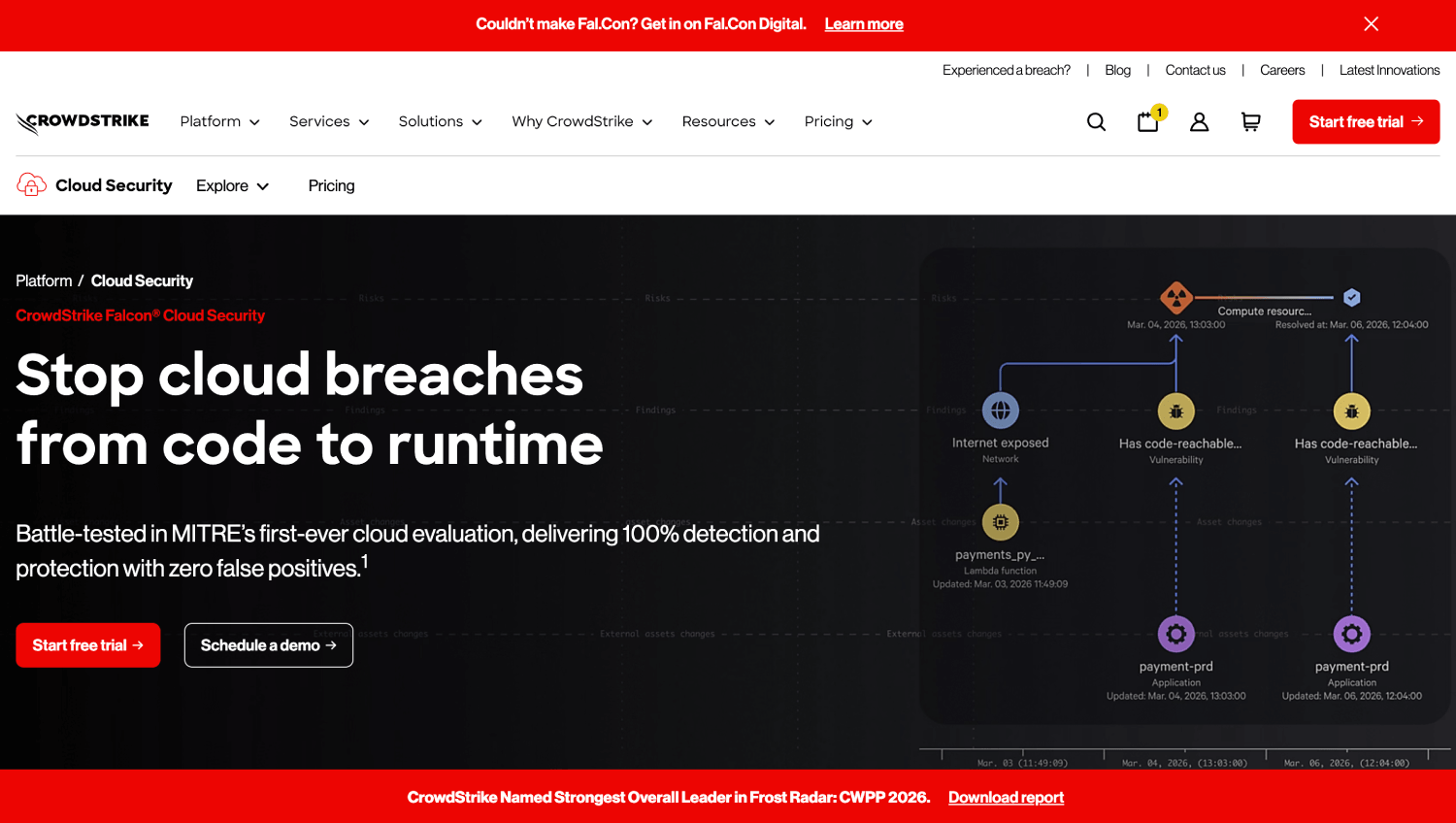Open the Cloud Security subnav title
Image resolution: width=1456 pixels, height=823 pixels.
114,185
